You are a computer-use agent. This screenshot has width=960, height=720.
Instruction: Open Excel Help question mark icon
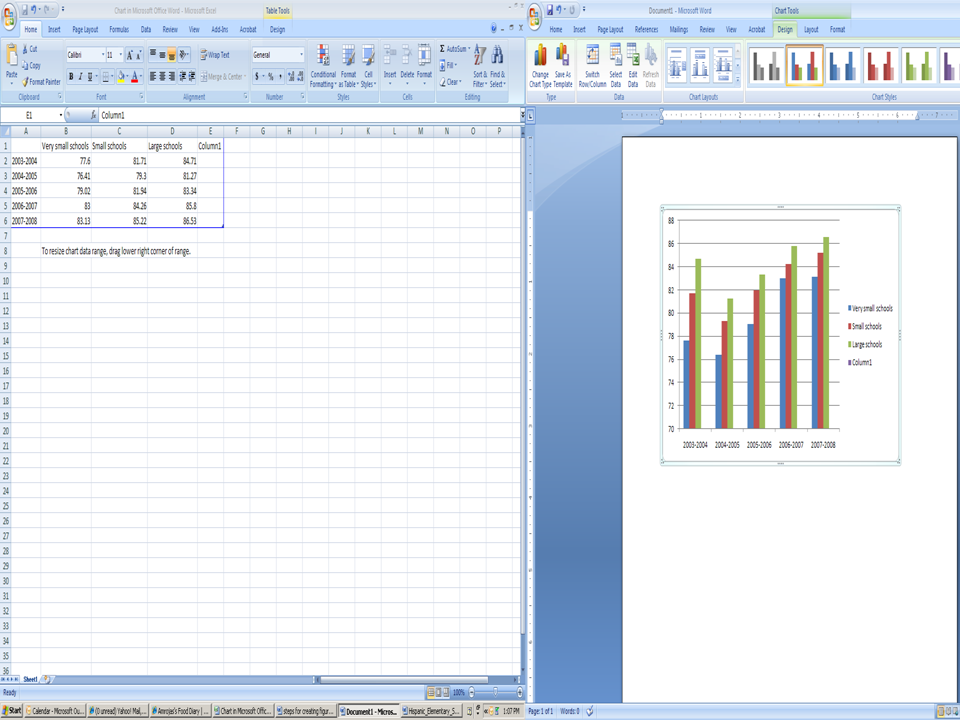point(493,29)
